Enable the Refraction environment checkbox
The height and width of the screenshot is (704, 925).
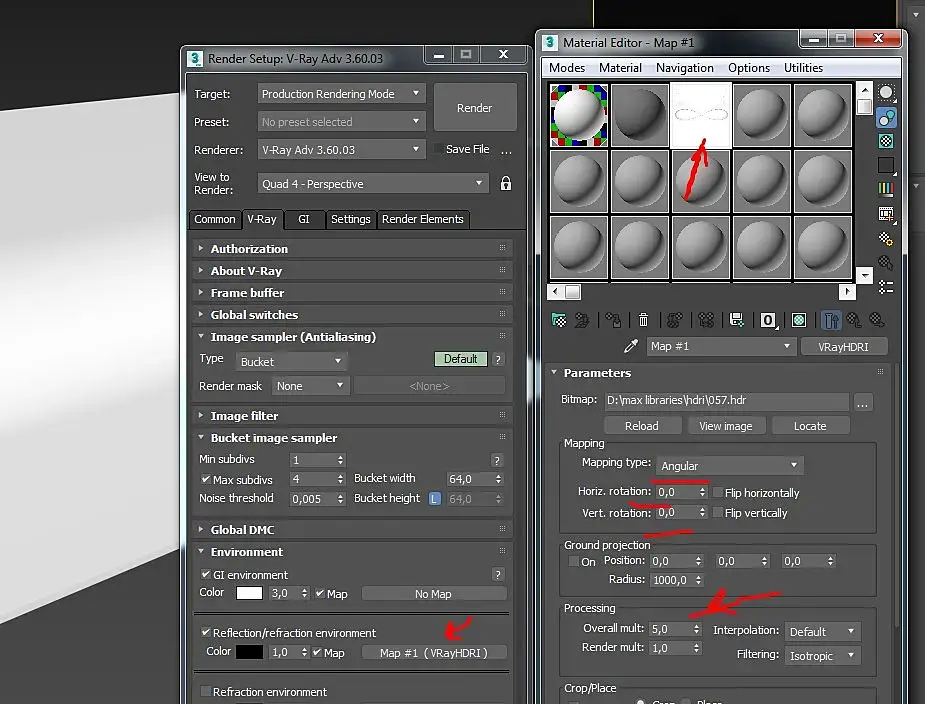[x=205, y=691]
